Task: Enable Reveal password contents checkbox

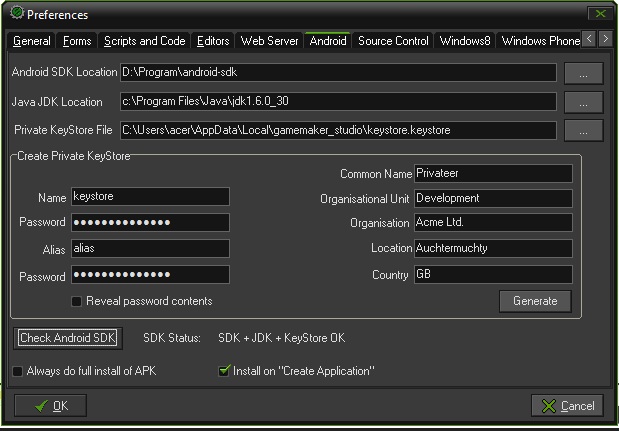Action: pyautogui.click(x=77, y=302)
